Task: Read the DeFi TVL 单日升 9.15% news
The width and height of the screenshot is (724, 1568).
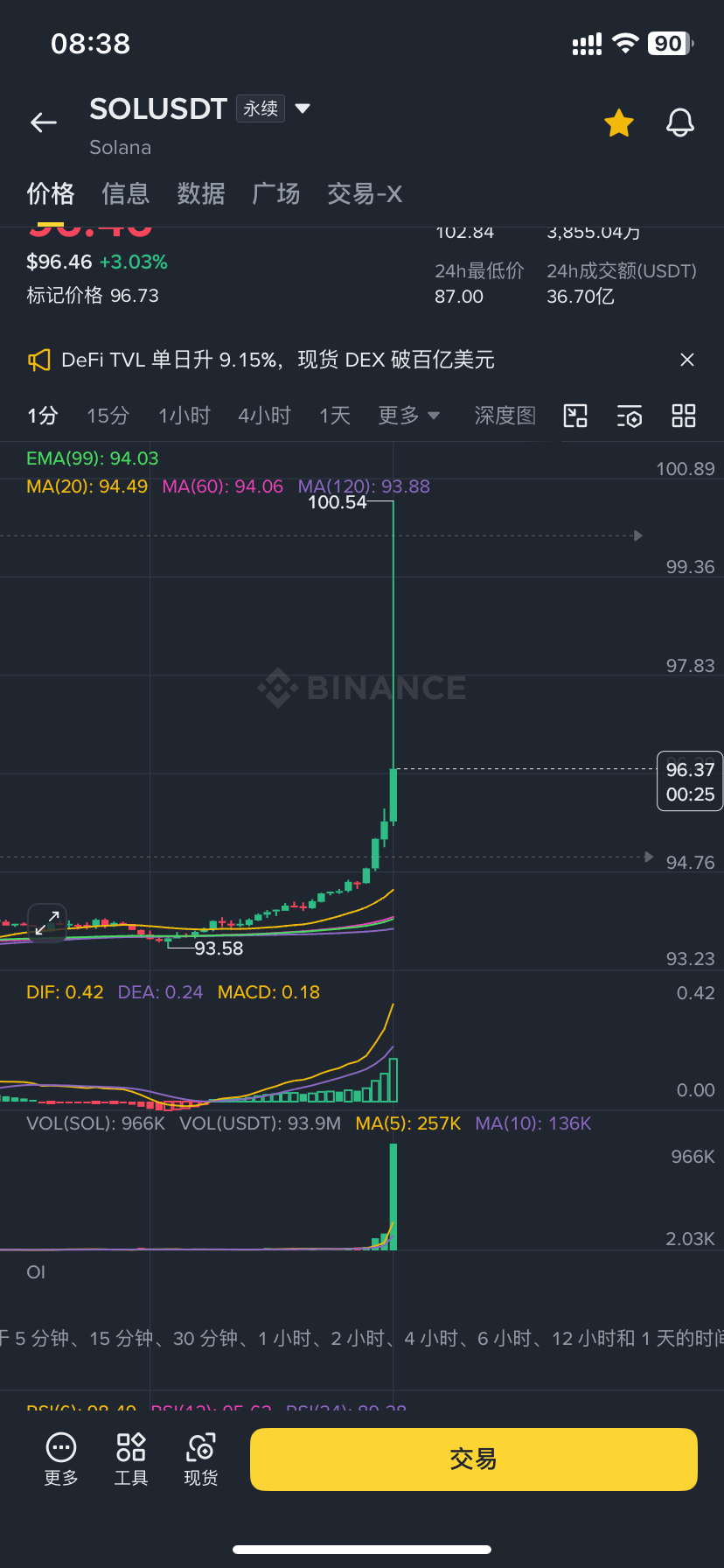Action: [x=278, y=360]
